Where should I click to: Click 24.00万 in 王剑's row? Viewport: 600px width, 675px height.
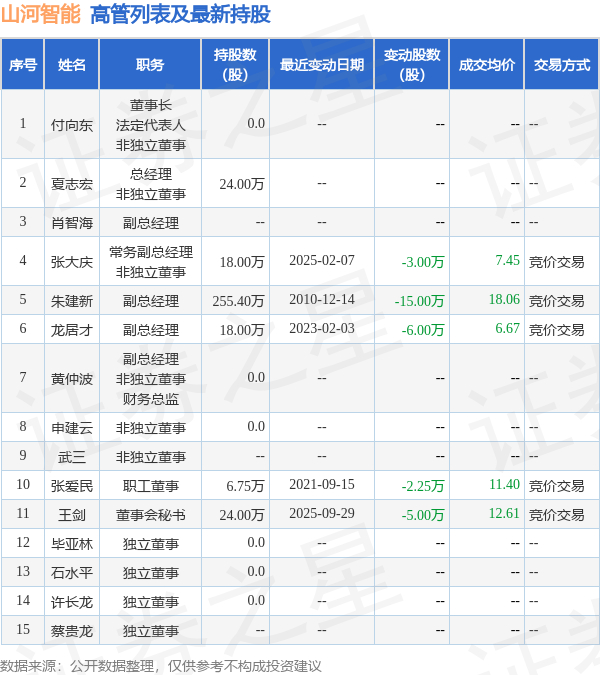pos(242,515)
